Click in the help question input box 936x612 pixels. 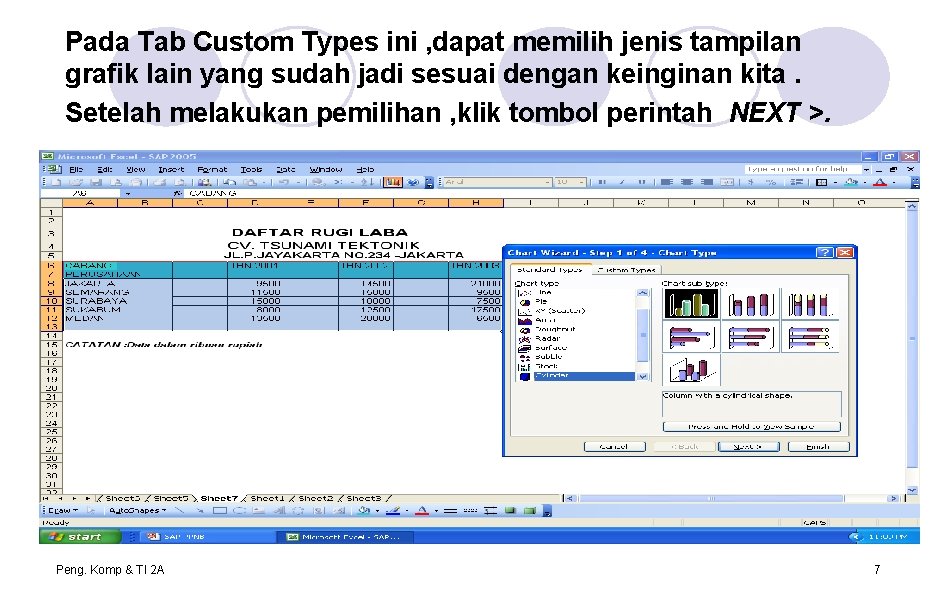pos(802,169)
